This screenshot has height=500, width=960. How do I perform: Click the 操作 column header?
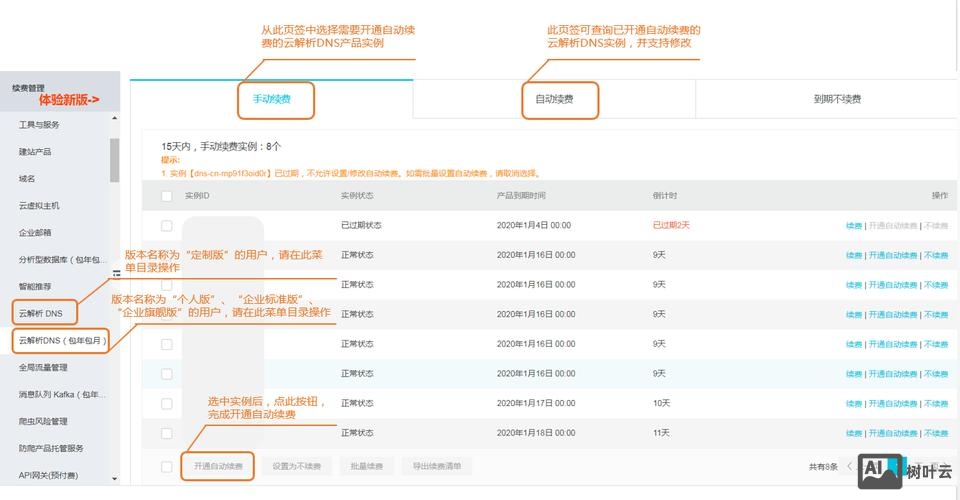point(940,196)
